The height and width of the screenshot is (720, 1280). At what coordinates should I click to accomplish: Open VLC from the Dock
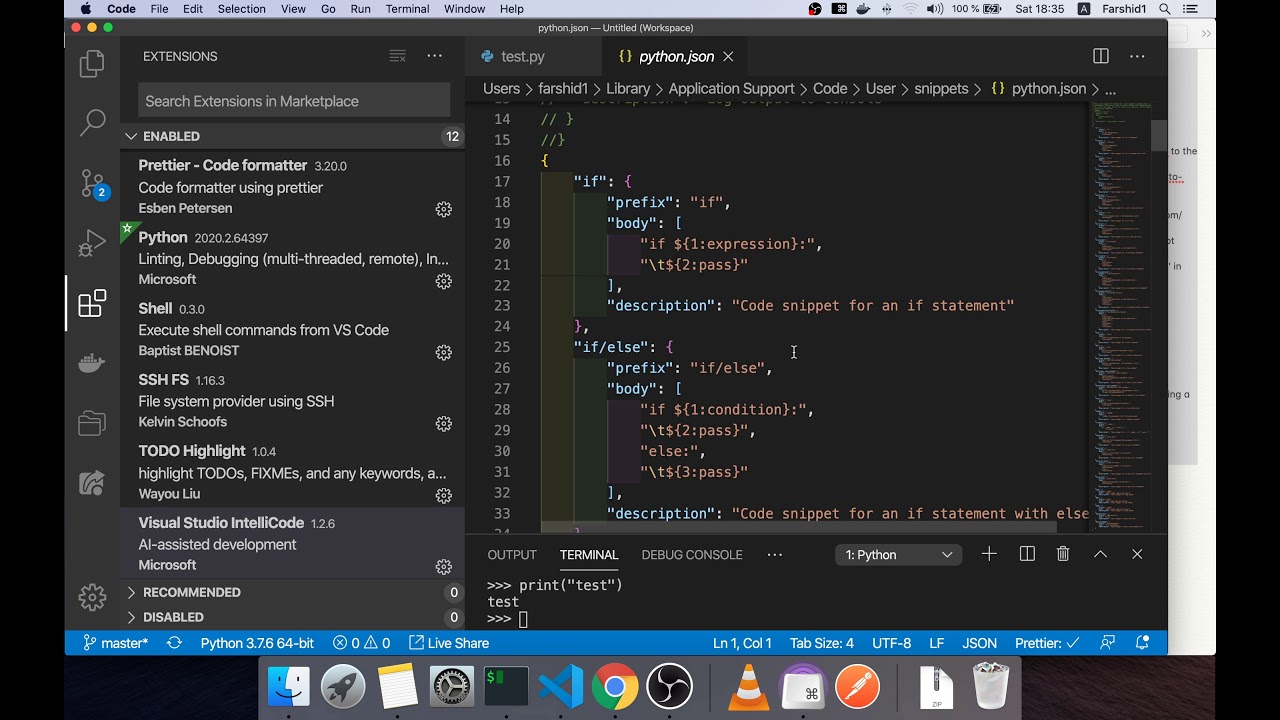[748, 687]
